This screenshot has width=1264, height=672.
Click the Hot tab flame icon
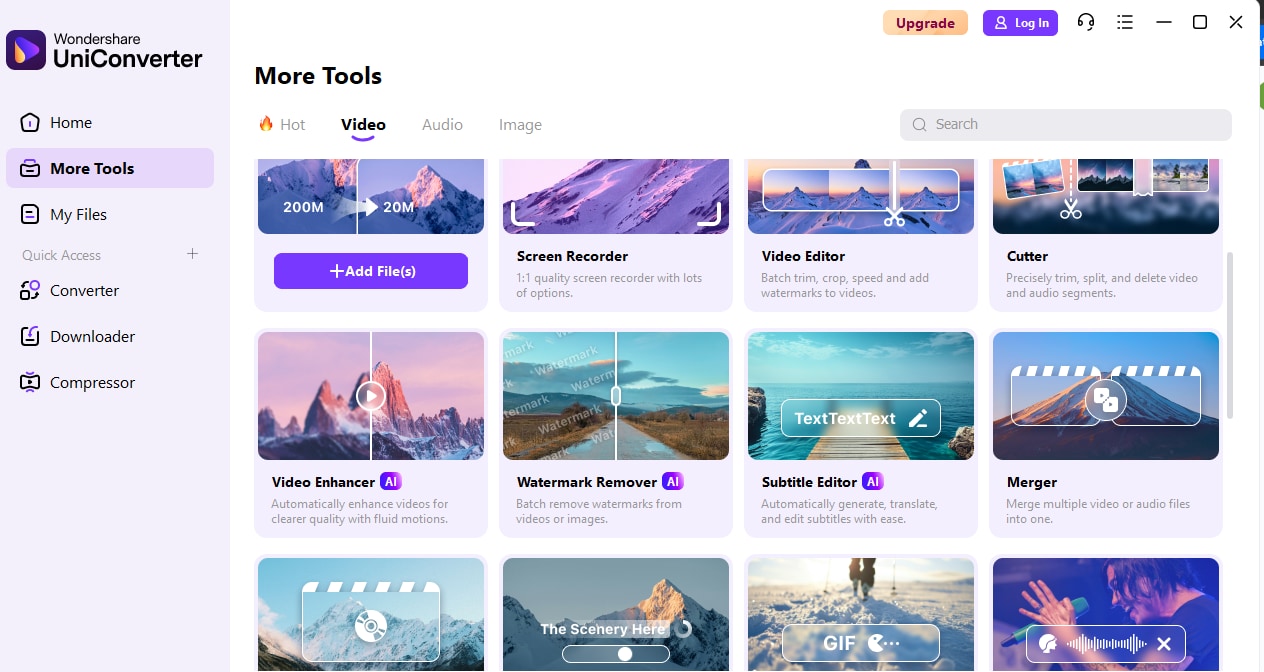point(266,123)
